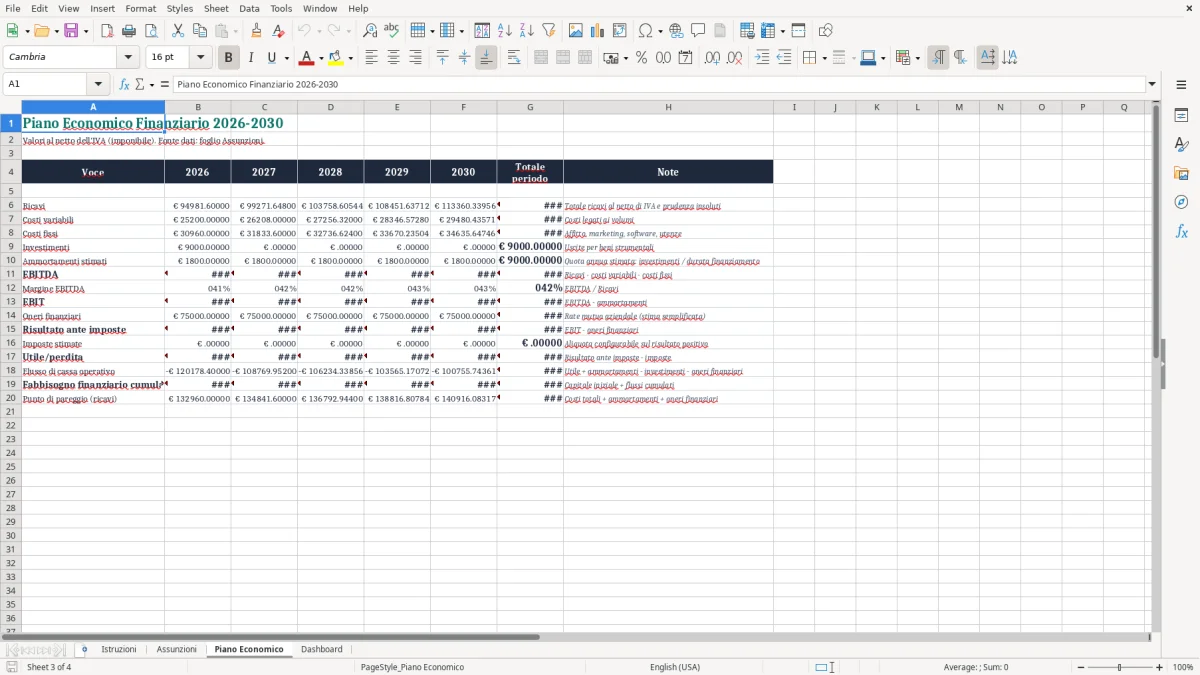The width and height of the screenshot is (1200, 675).
Task: Toggle Align Right
Action: (x=415, y=58)
